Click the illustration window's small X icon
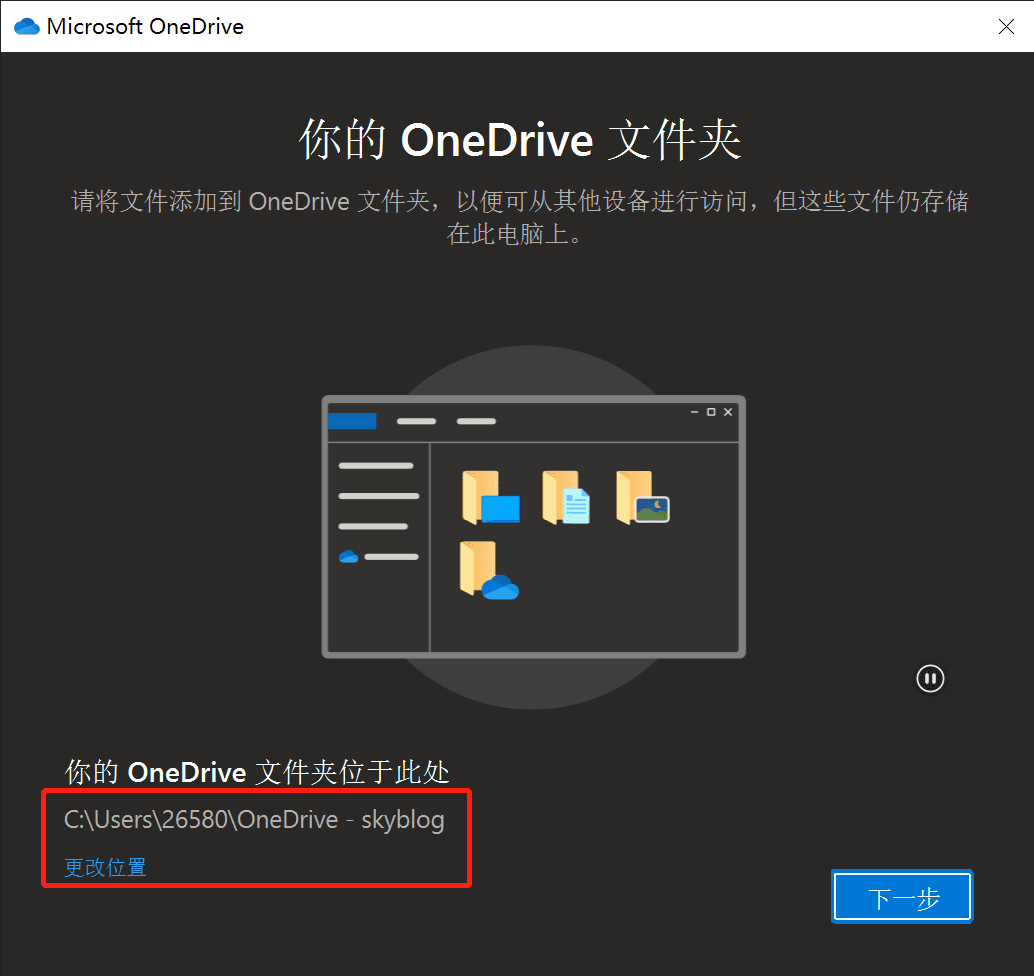The height and width of the screenshot is (976, 1034). click(x=728, y=412)
